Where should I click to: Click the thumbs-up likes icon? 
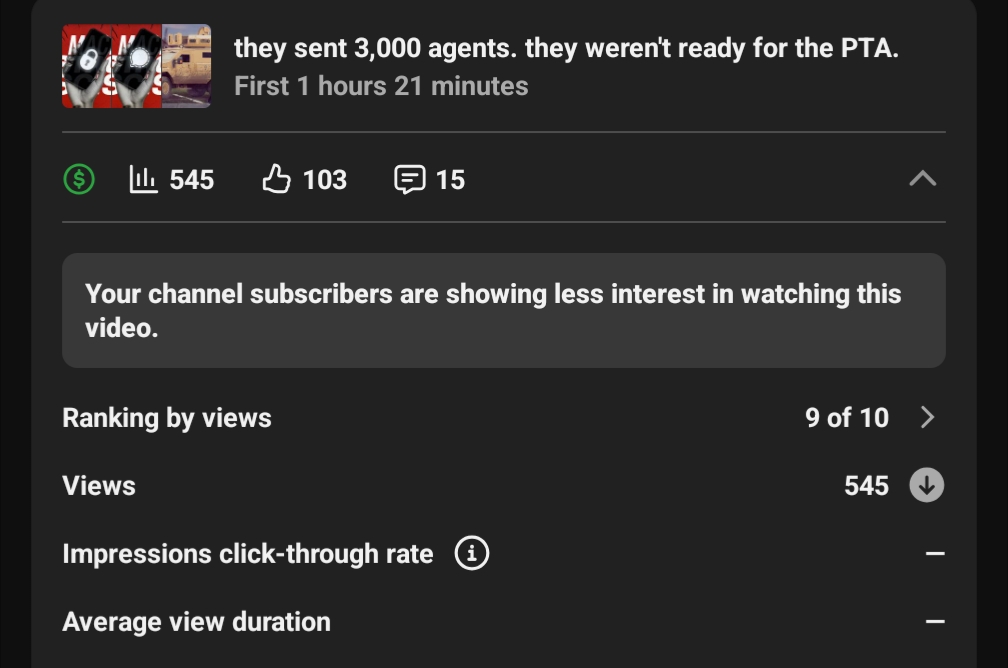[276, 180]
